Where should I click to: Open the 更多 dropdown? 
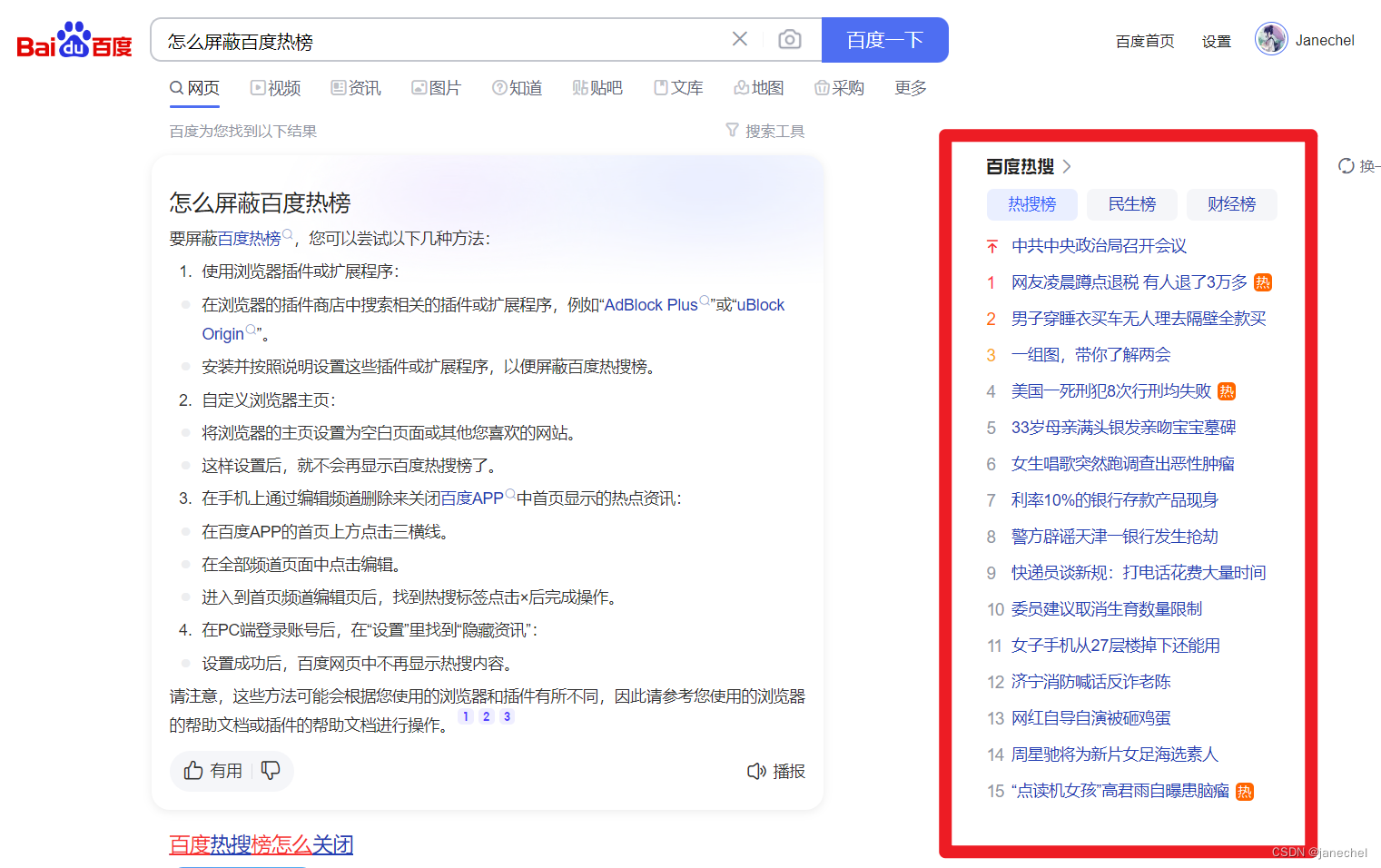pyautogui.click(x=909, y=87)
